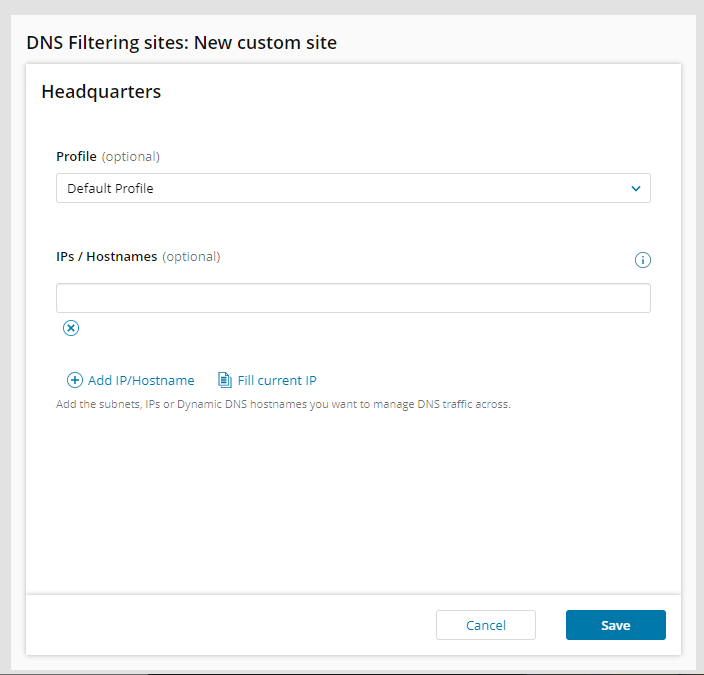Click the IPs / Hostnames field label

106,256
